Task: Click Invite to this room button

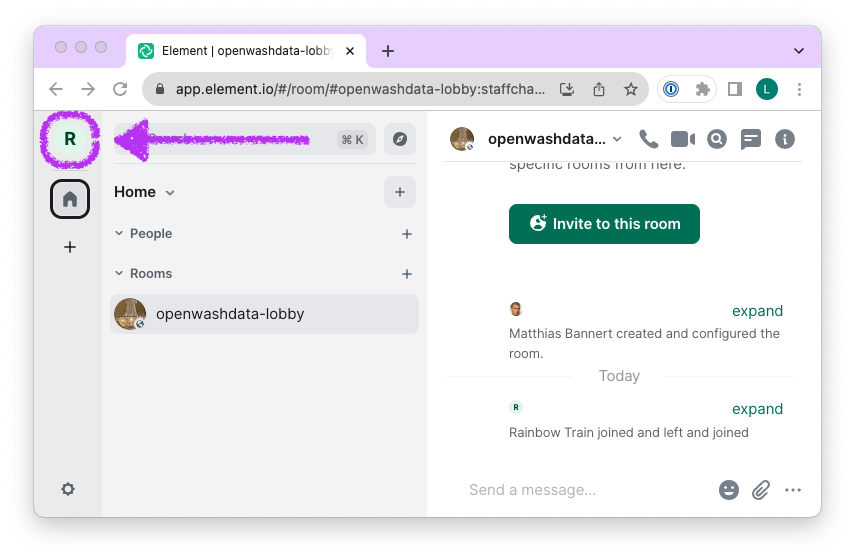Action: tap(604, 224)
